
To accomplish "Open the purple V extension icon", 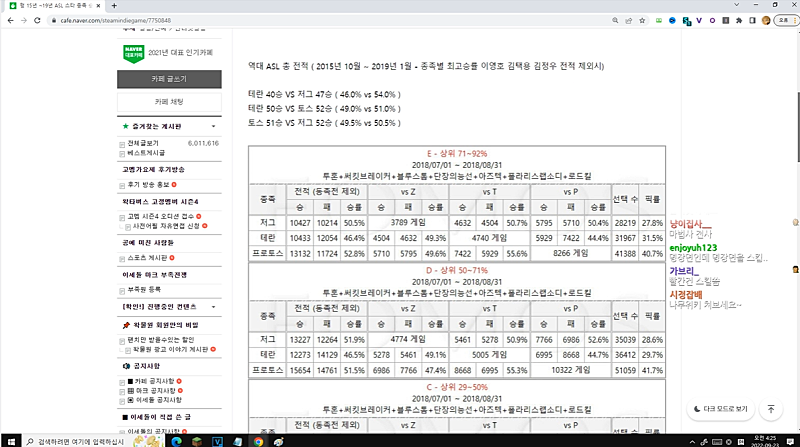I will 699,20.
